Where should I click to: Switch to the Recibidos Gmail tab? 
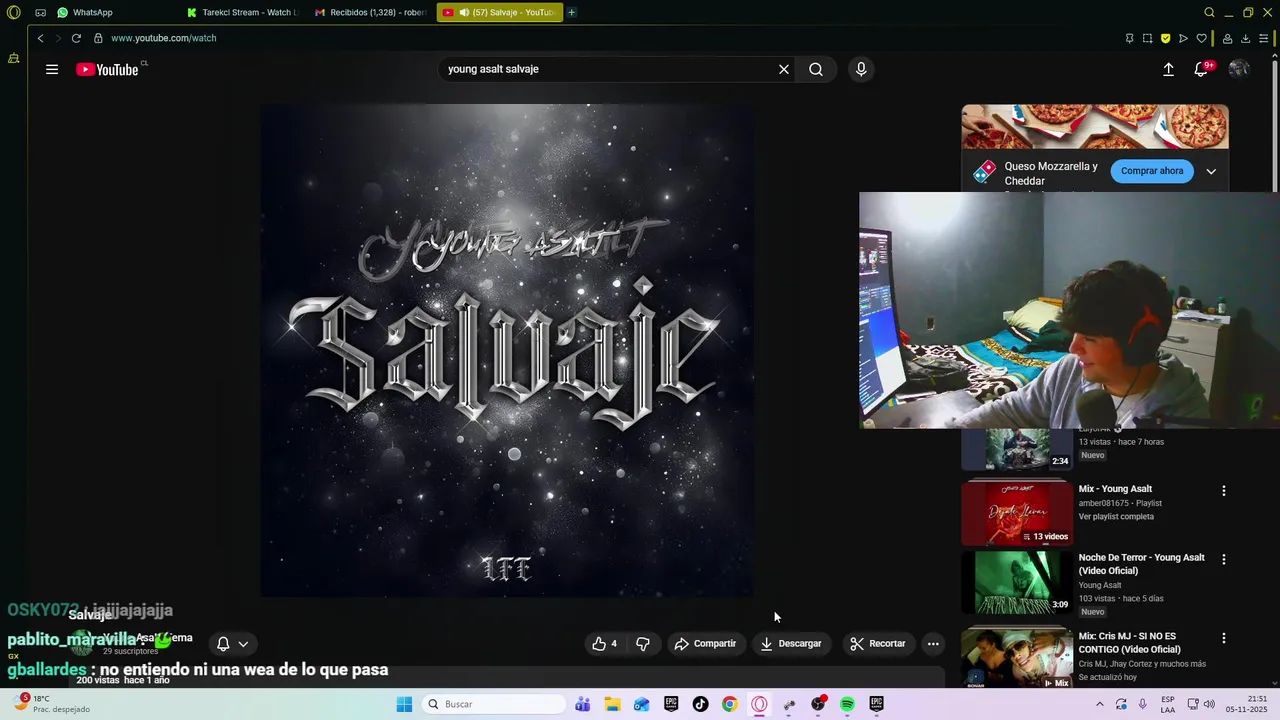(x=370, y=13)
